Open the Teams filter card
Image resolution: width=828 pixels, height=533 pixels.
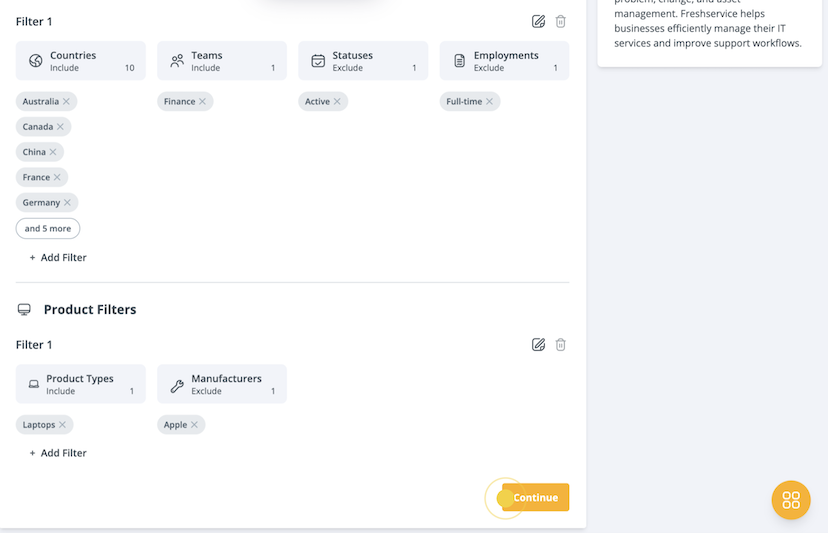[222, 61]
